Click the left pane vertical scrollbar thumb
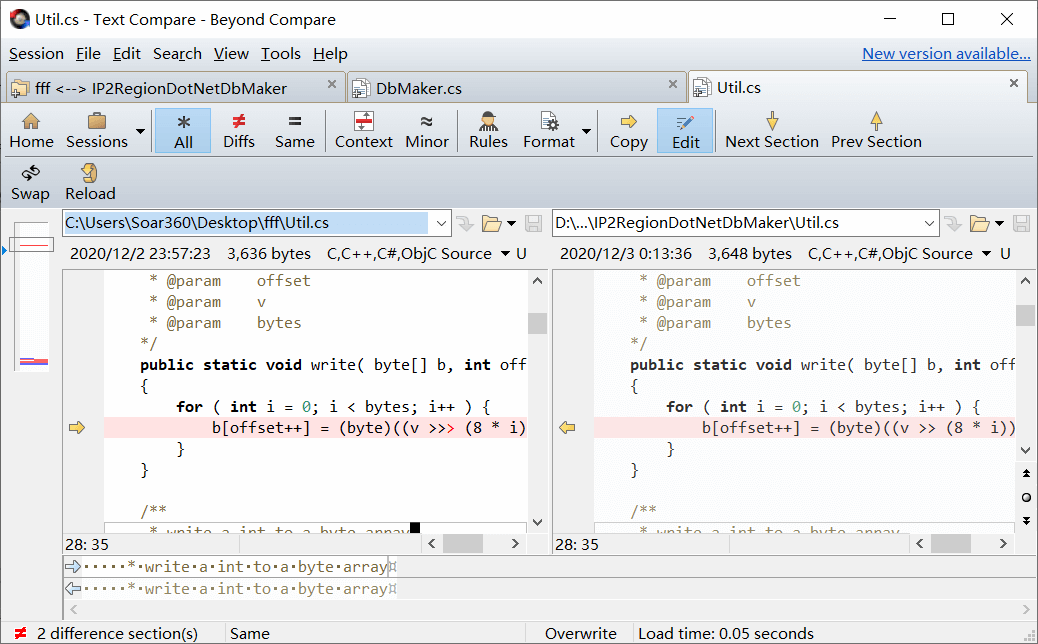Image resolution: width=1038 pixels, height=644 pixels. pyautogui.click(x=537, y=323)
